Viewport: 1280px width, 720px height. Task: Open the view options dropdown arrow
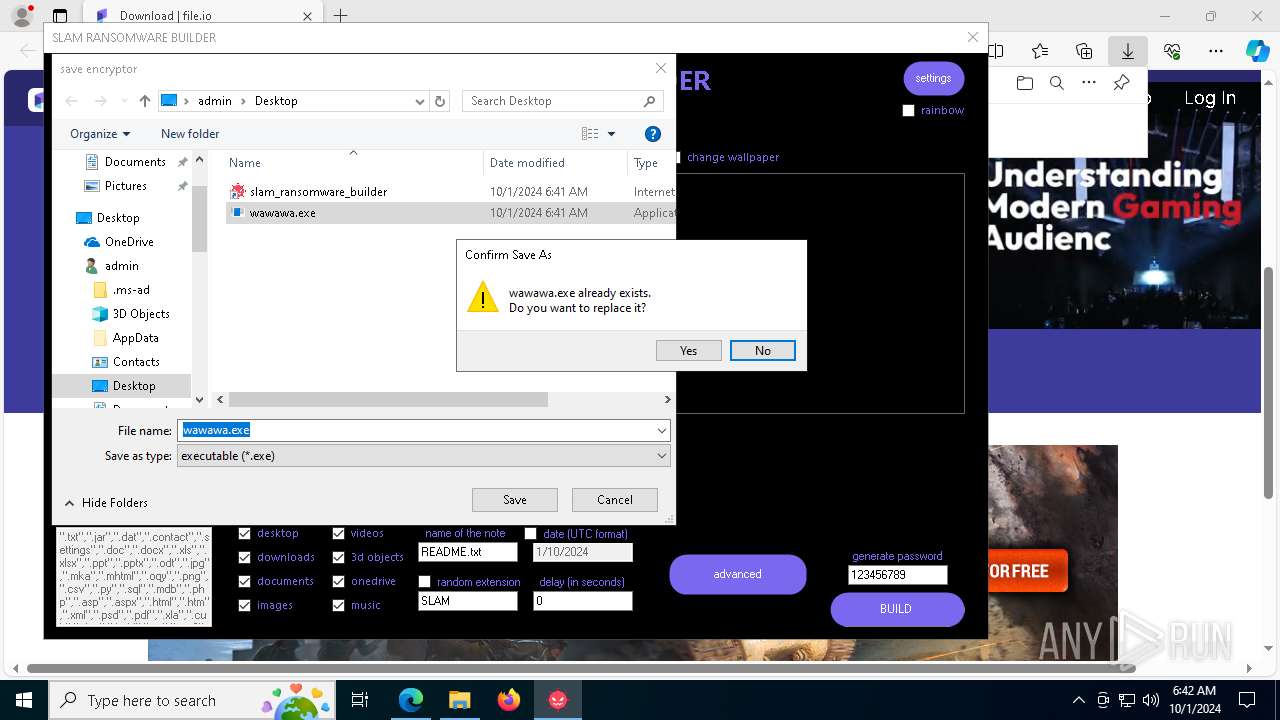coord(612,134)
